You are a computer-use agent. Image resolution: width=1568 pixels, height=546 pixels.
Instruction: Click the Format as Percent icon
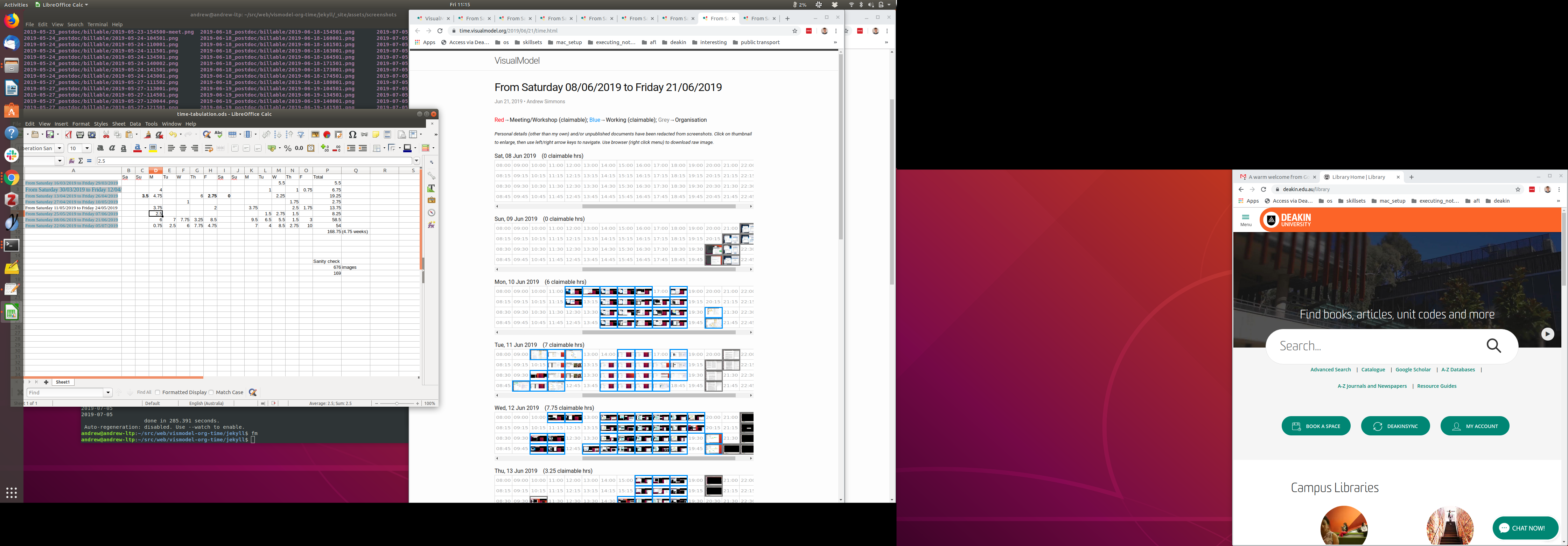[288, 148]
